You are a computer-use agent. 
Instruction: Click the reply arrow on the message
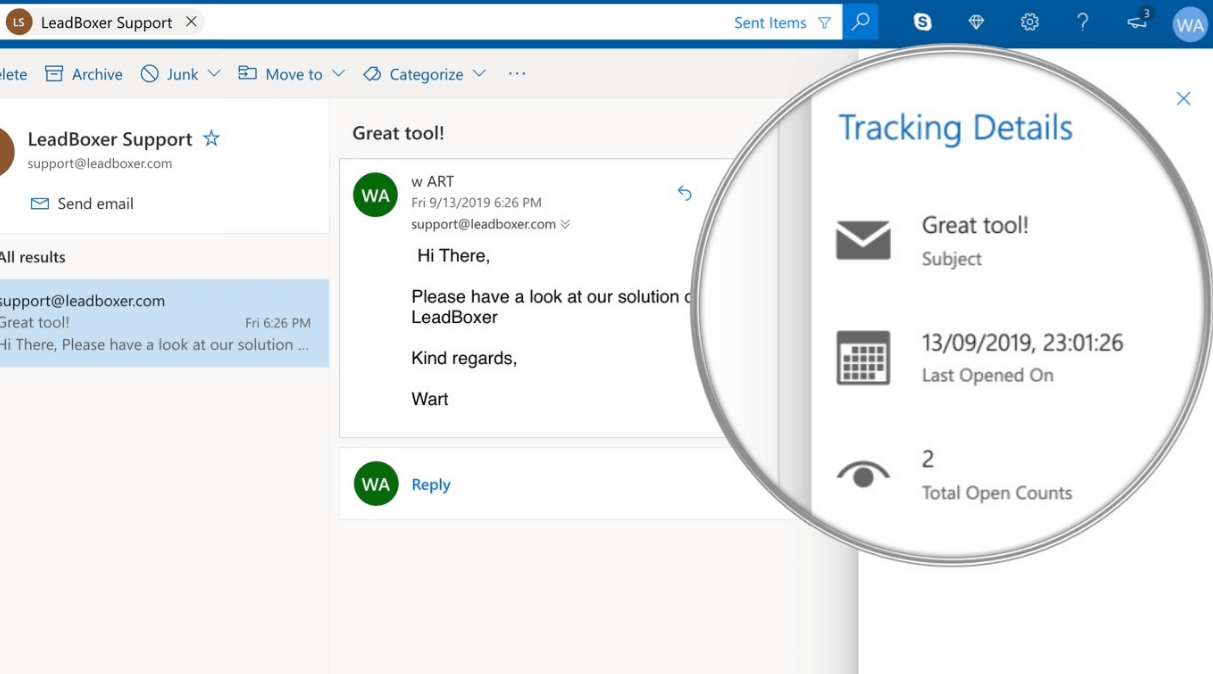pos(685,193)
